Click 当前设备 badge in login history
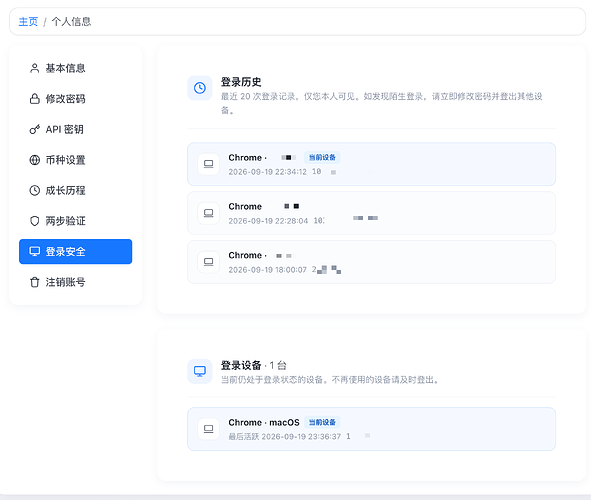Viewport: 591px width, 500px height. coord(322,157)
